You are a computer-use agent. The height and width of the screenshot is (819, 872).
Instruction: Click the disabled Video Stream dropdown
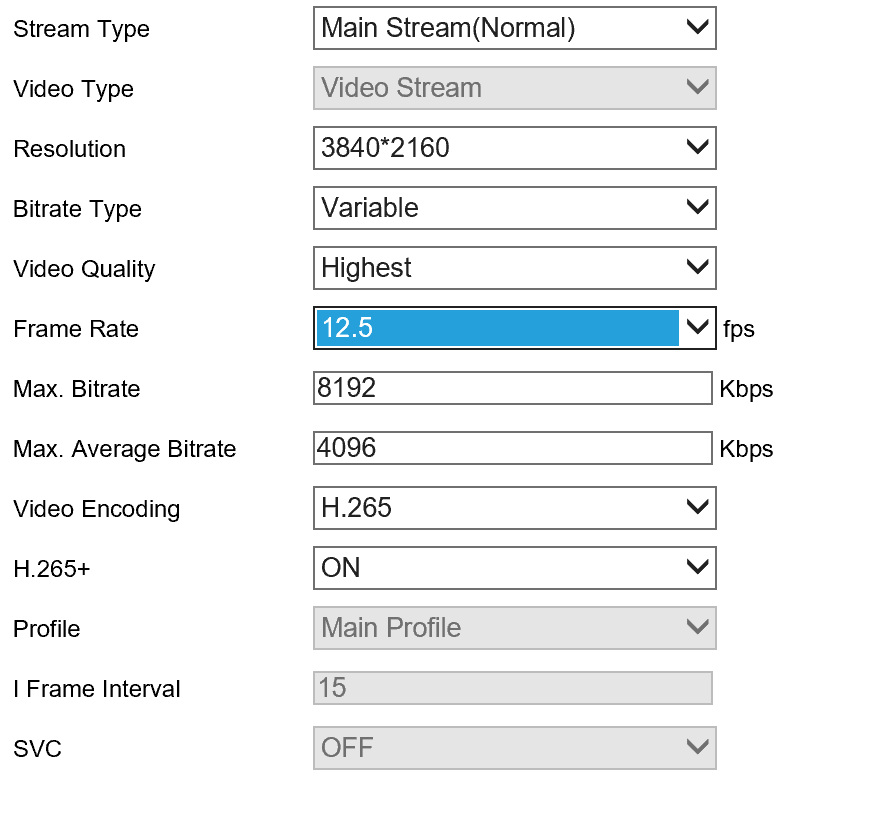click(514, 88)
